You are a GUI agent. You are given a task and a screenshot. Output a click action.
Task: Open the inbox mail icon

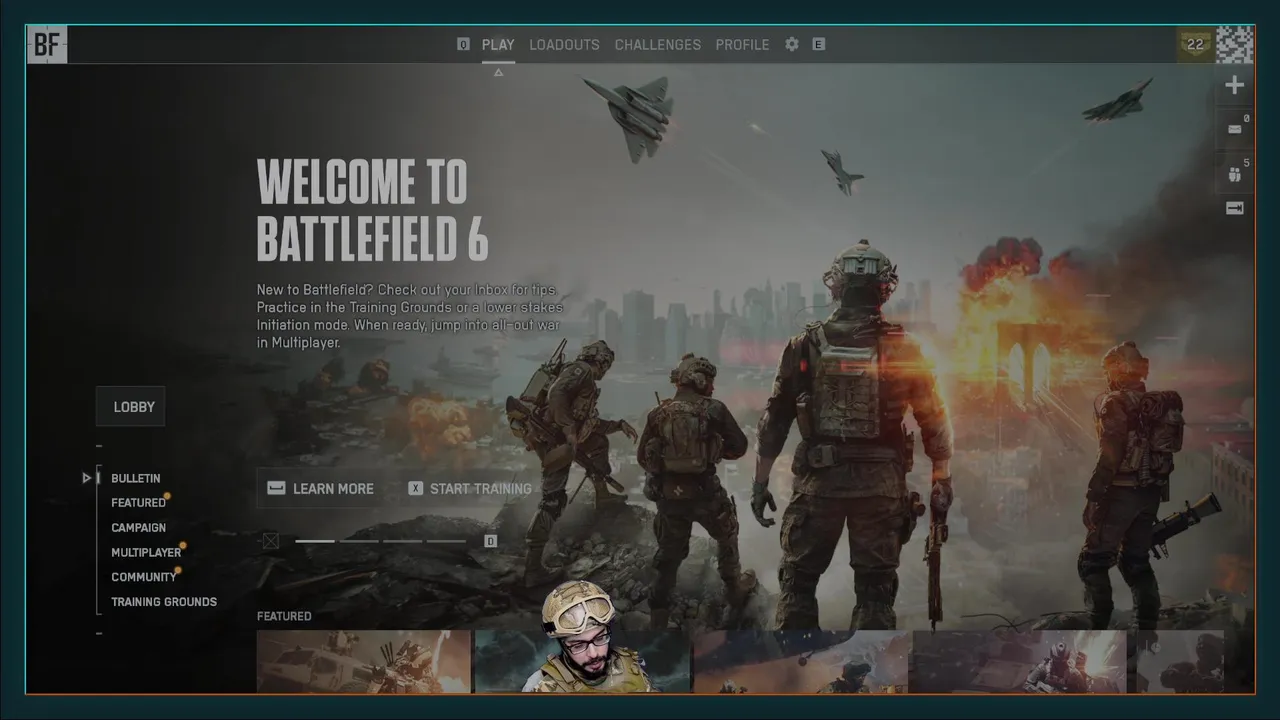click(1235, 129)
